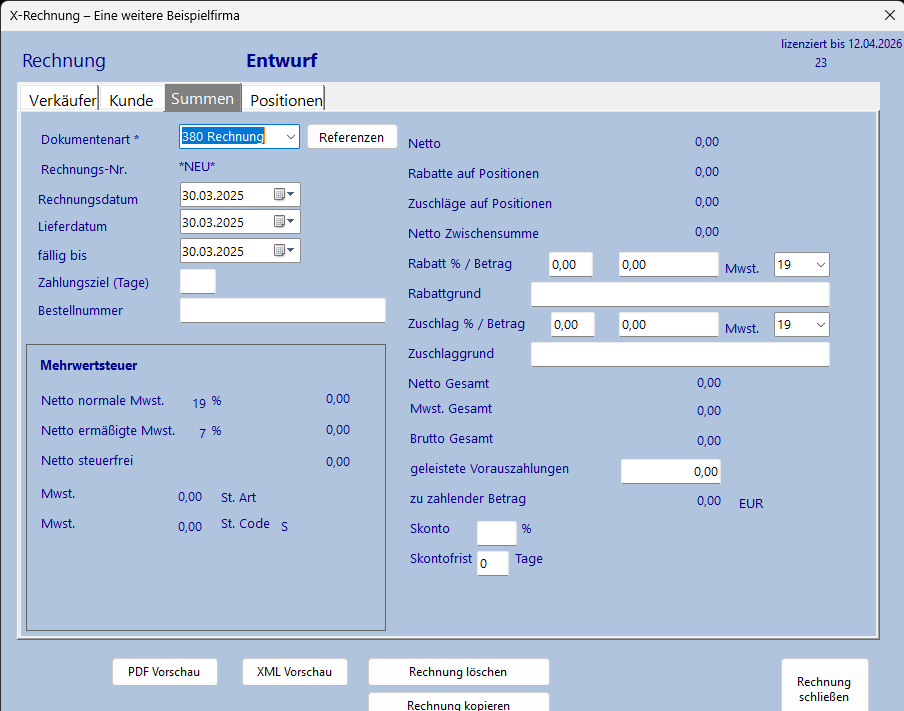Open the Rabatt Mwst. rate dropdown
904x711 pixels.
tap(820, 265)
